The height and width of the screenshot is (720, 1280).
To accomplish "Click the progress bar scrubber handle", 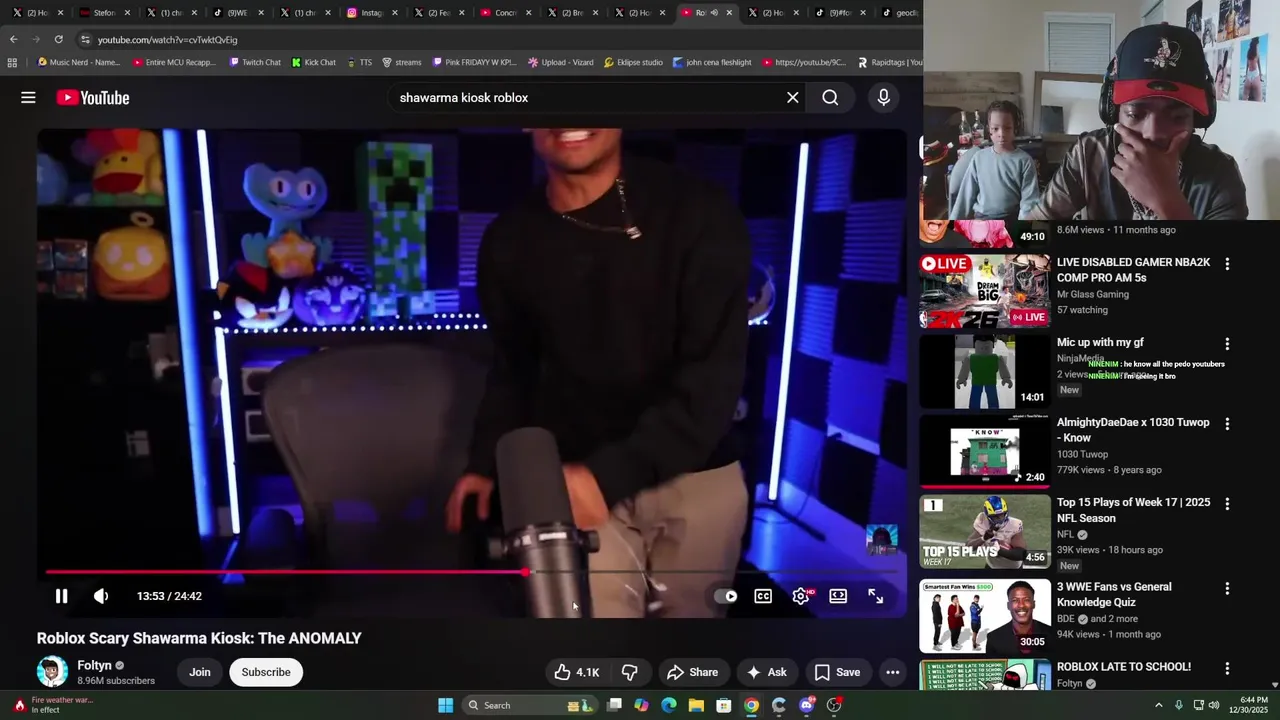I will point(525,572).
